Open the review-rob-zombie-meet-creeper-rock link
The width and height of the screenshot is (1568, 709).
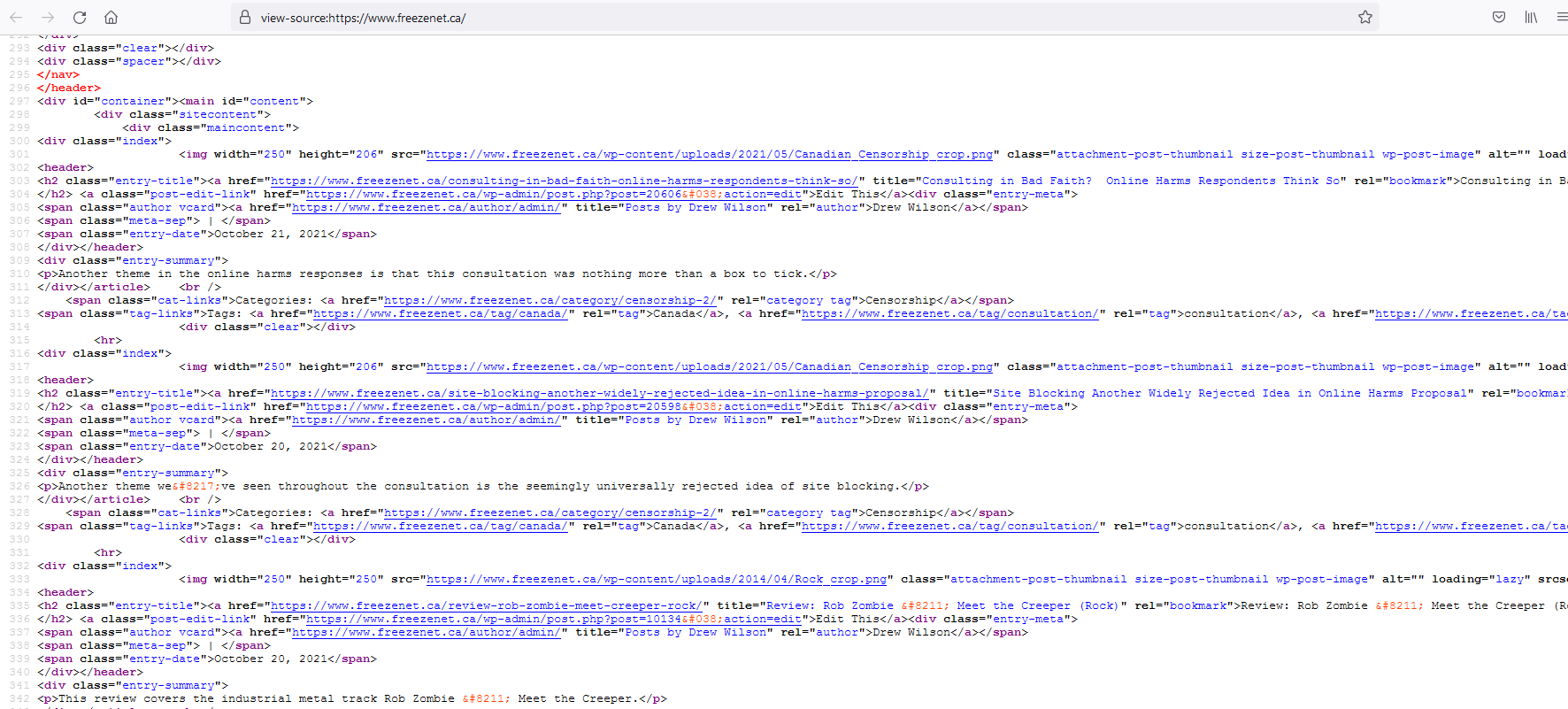click(x=487, y=605)
